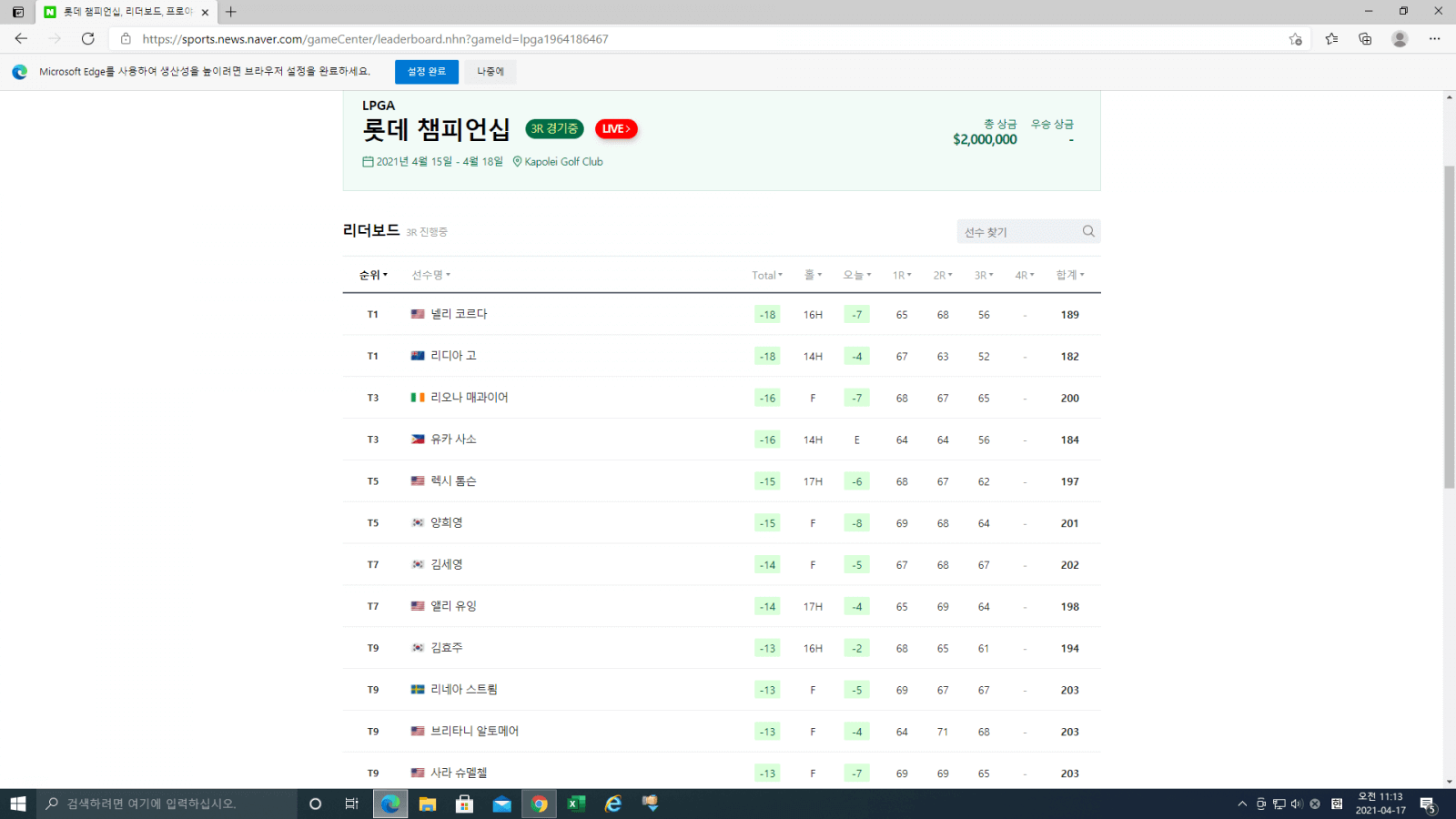The height and width of the screenshot is (819, 1456).
Task: Sort leaderboard by 1R column
Action: [x=902, y=275]
